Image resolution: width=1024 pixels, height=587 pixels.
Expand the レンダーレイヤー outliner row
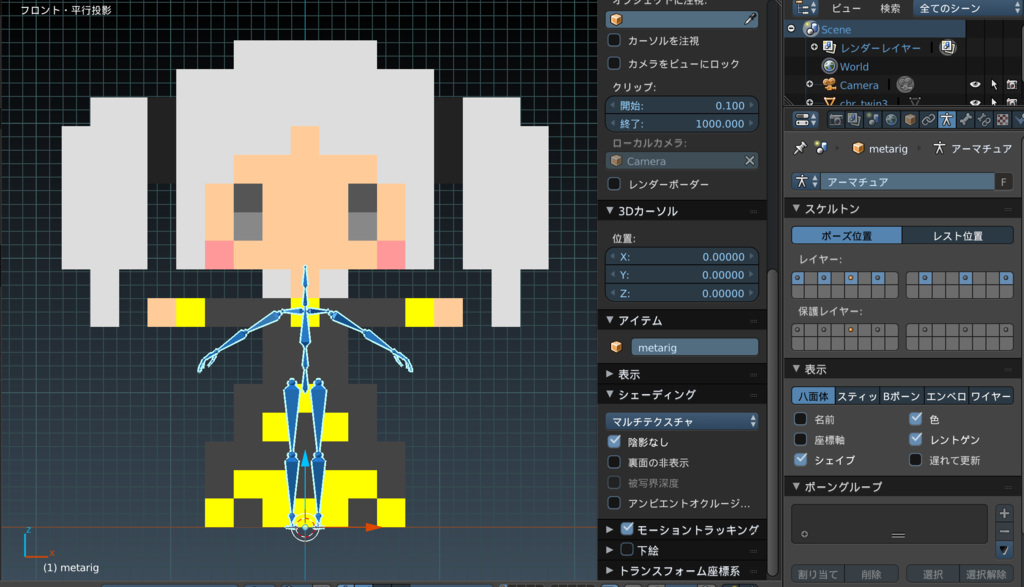[x=814, y=47]
